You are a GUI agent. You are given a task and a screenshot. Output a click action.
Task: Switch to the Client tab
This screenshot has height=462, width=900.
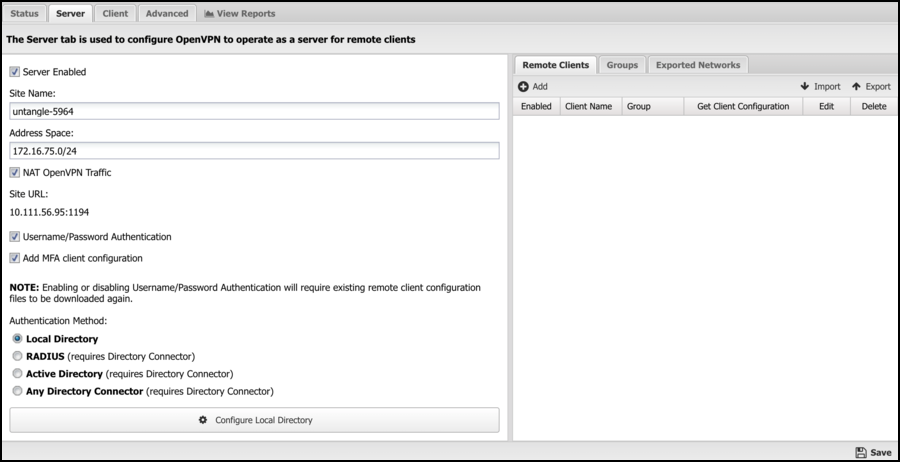[x=115, y=13]
